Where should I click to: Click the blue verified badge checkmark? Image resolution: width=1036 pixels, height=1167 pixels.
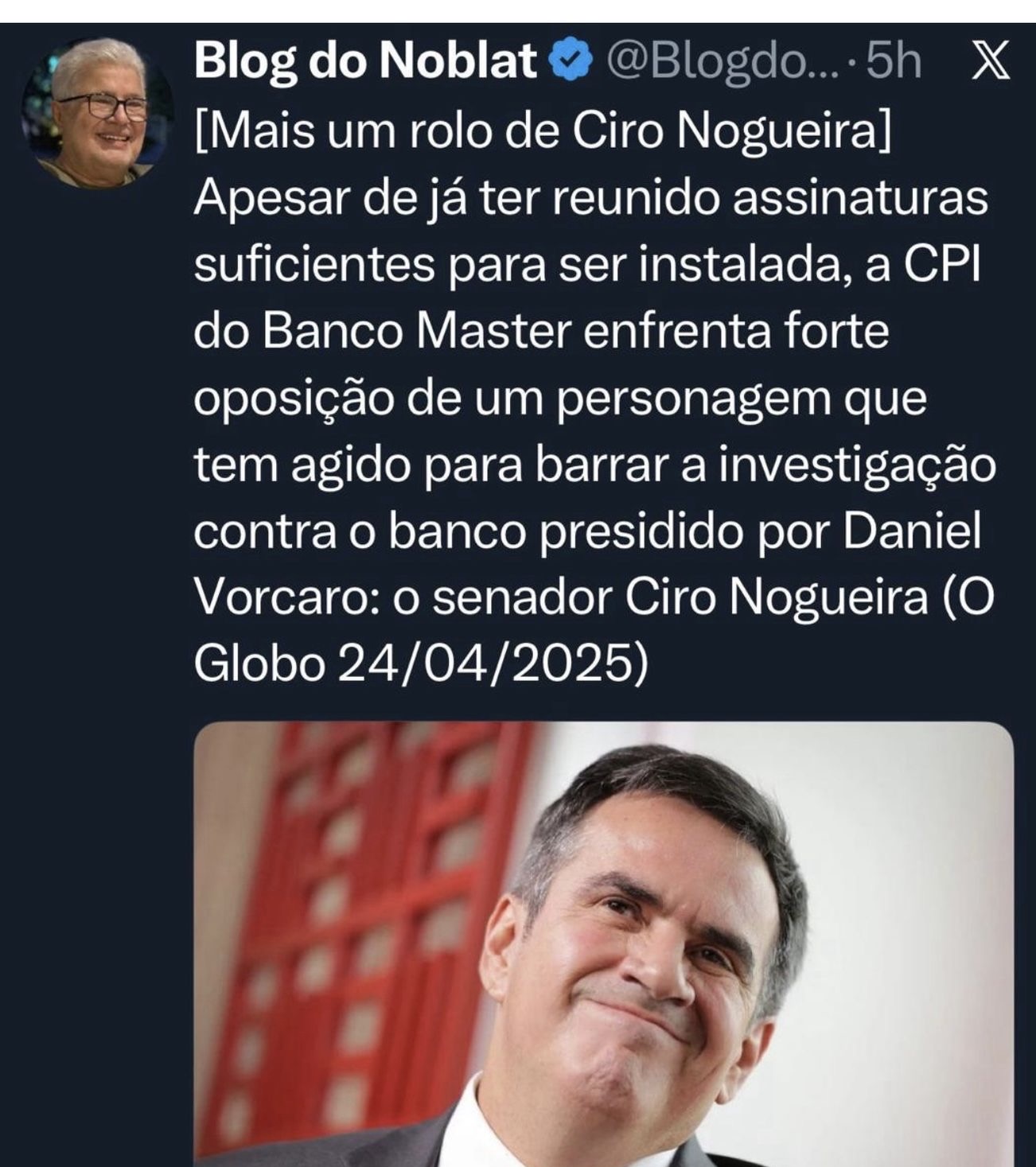point(571,60)
